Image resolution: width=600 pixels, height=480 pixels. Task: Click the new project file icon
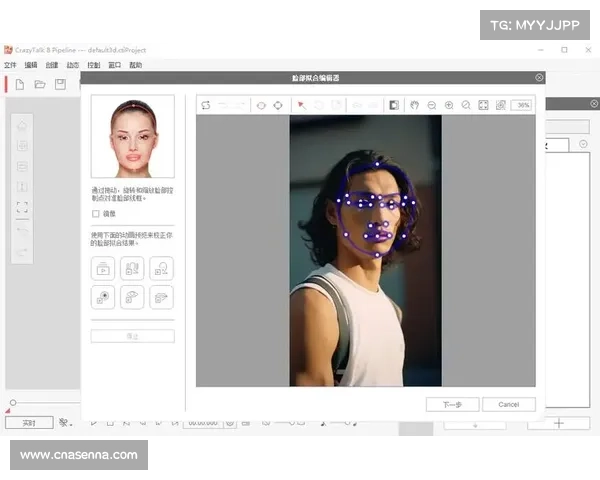[x=19, y=85]
